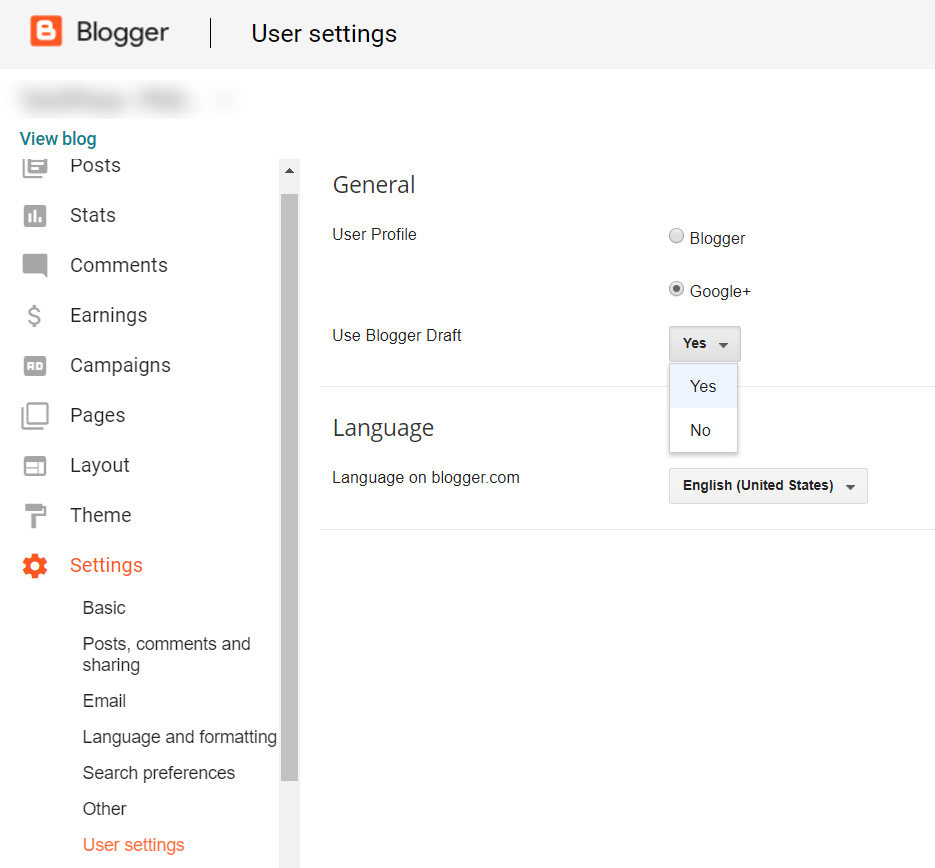
Task: Click the Pages icon in sidebar
Action: (35, 415)
